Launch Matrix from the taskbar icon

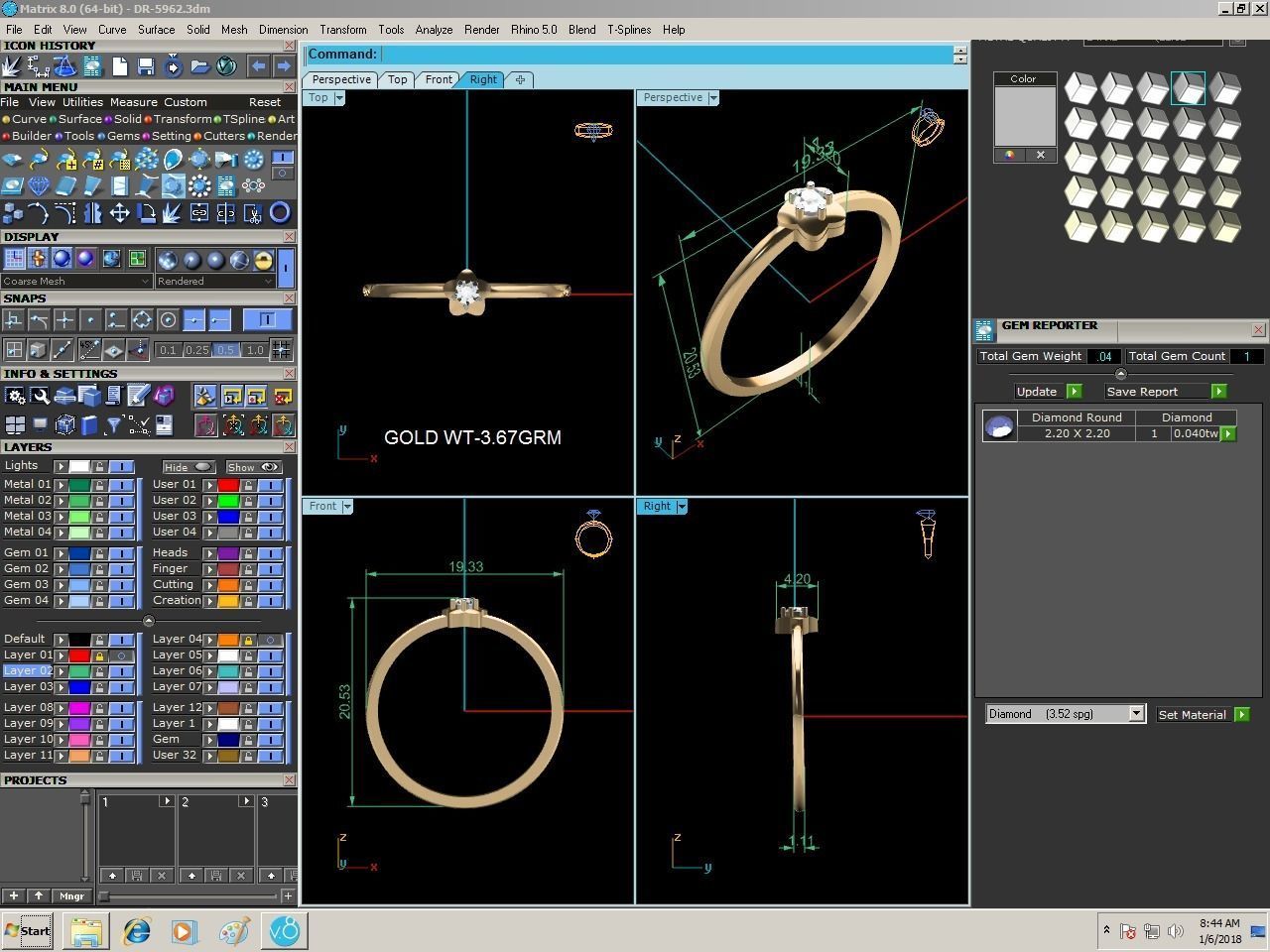tap(285, 931)
